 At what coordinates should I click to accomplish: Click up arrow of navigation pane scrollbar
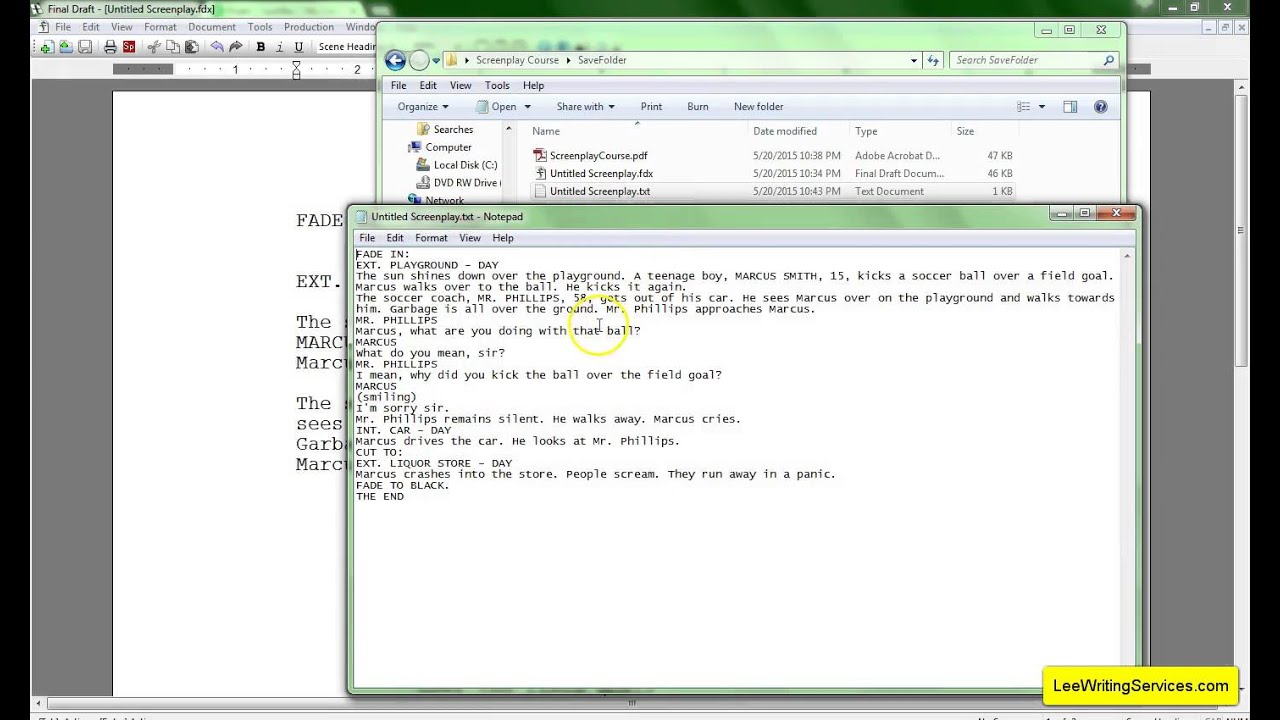coord(508,129)
